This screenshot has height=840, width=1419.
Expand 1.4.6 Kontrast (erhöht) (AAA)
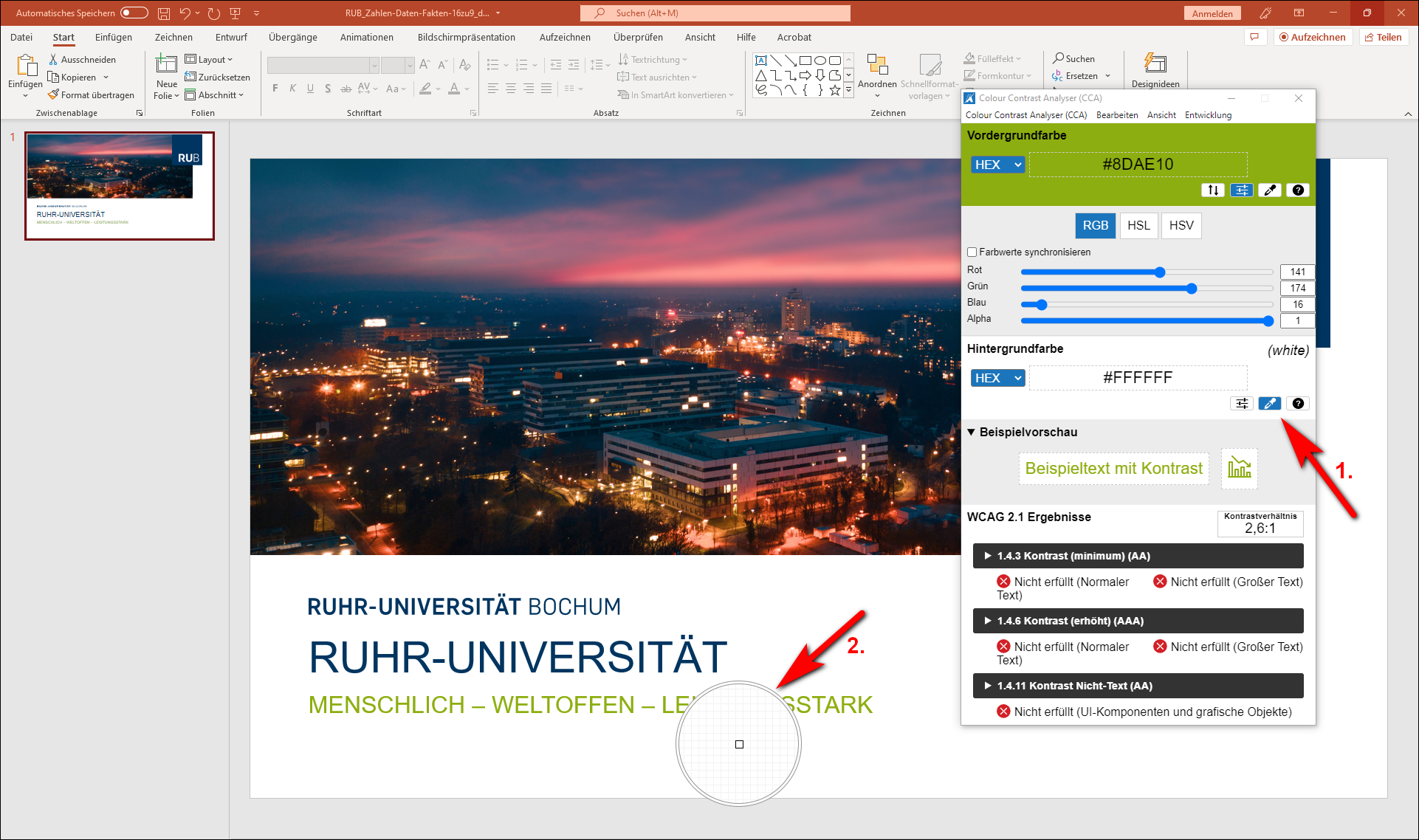tap(1138, 621)
